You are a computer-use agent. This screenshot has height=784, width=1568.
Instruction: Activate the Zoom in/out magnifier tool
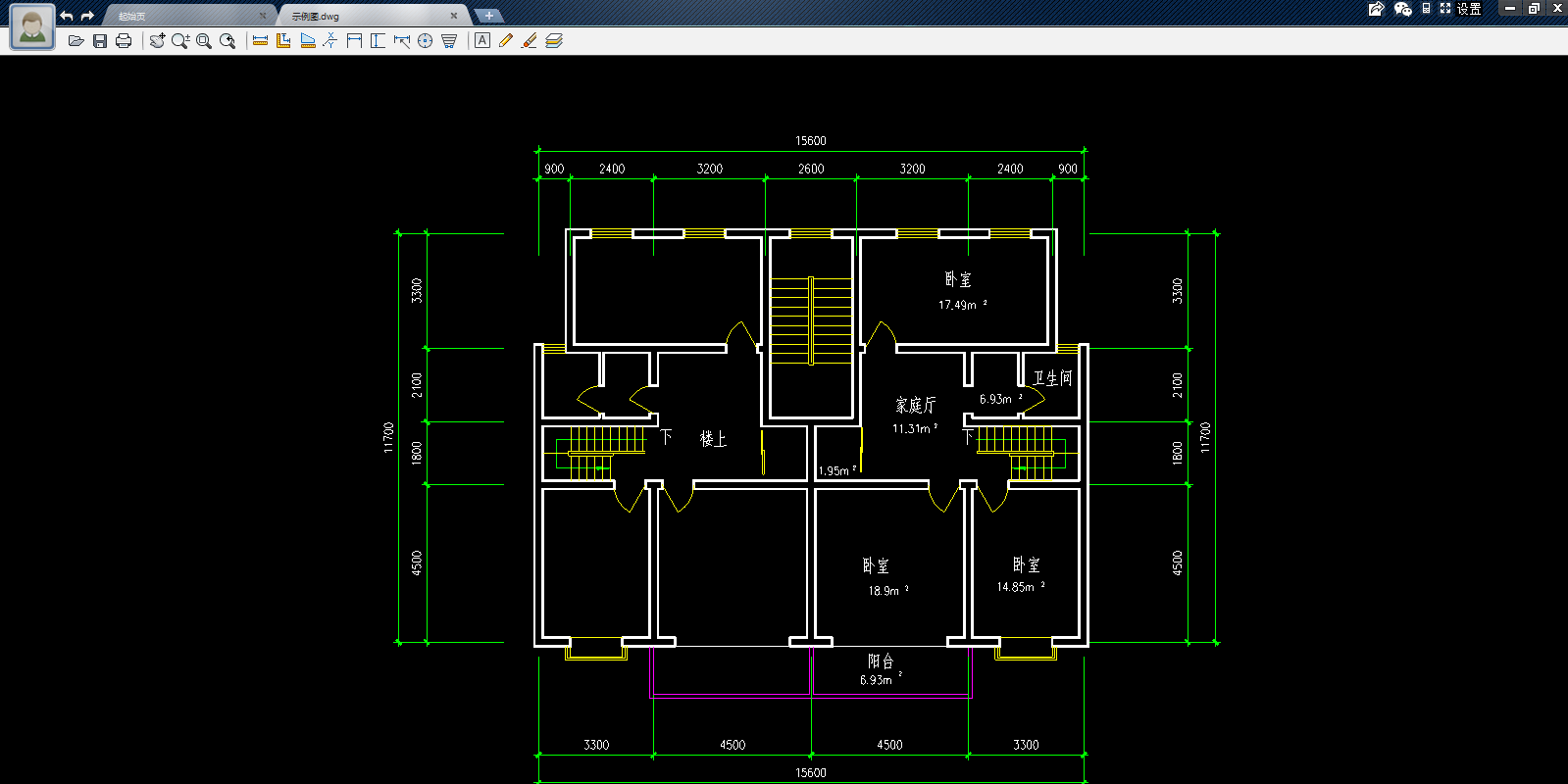tap(180, 41)
